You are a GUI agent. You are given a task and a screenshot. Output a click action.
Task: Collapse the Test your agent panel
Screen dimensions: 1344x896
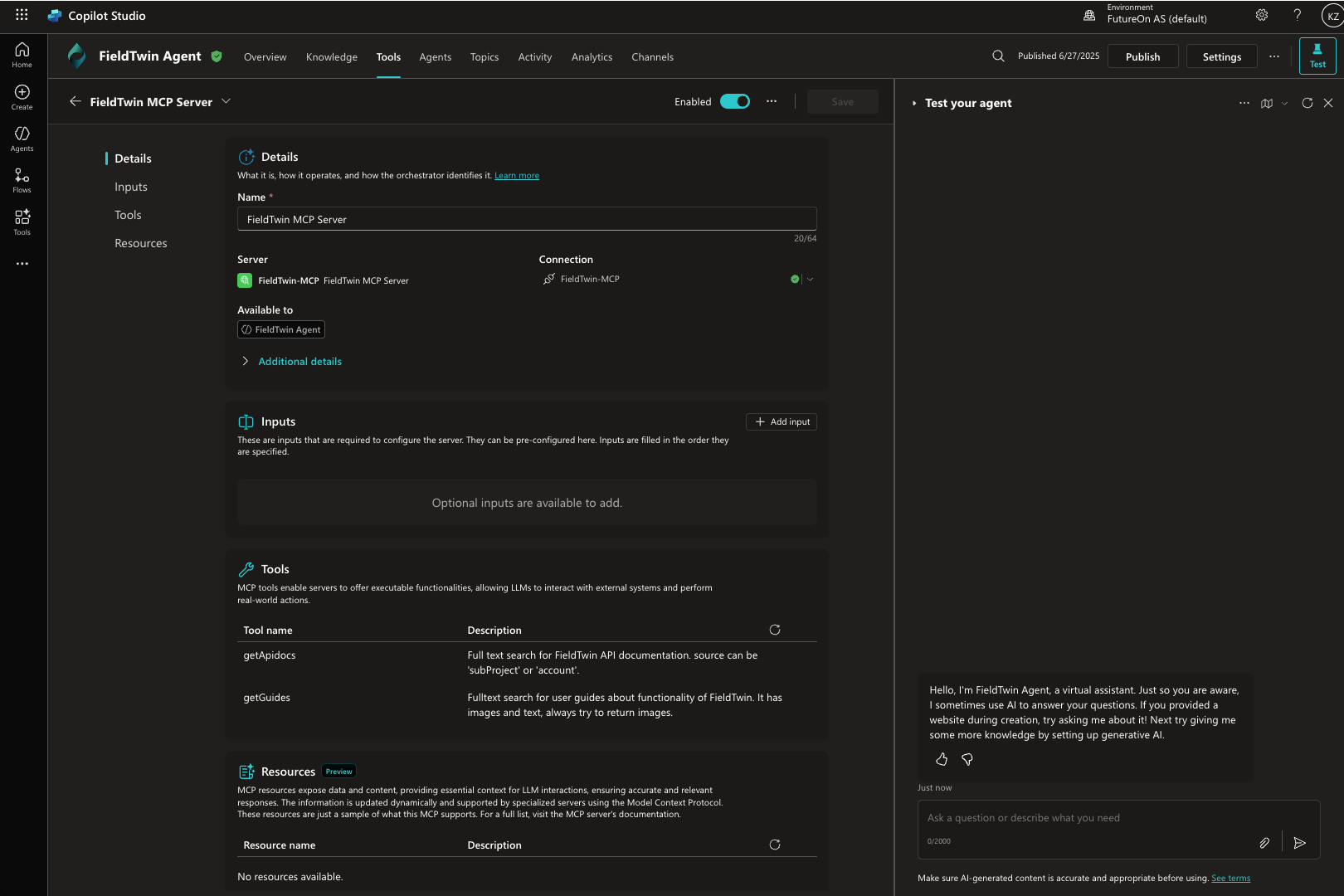[x=914, y=104]
